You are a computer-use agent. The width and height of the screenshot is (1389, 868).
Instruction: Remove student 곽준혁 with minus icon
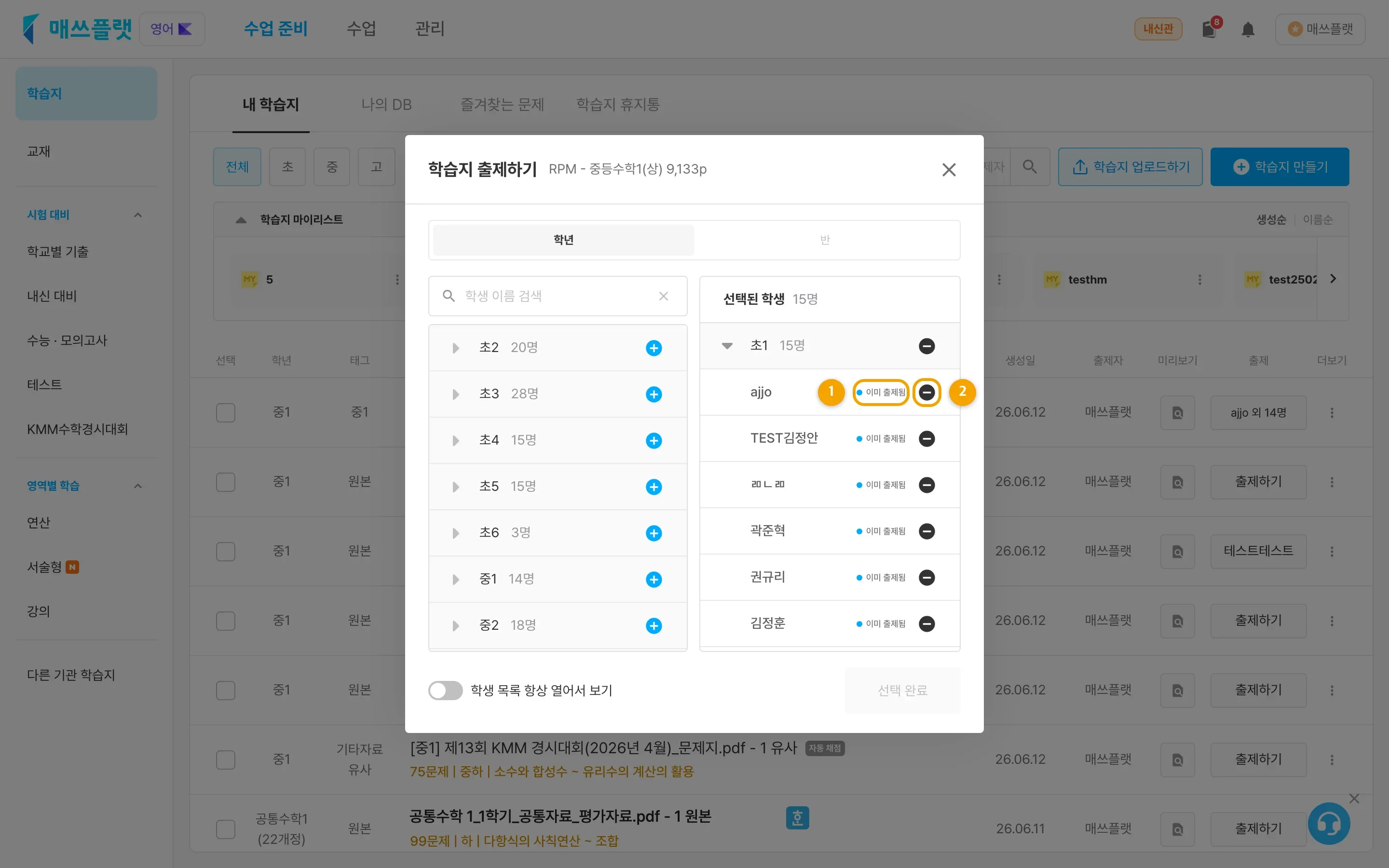(x=926, y=531)
